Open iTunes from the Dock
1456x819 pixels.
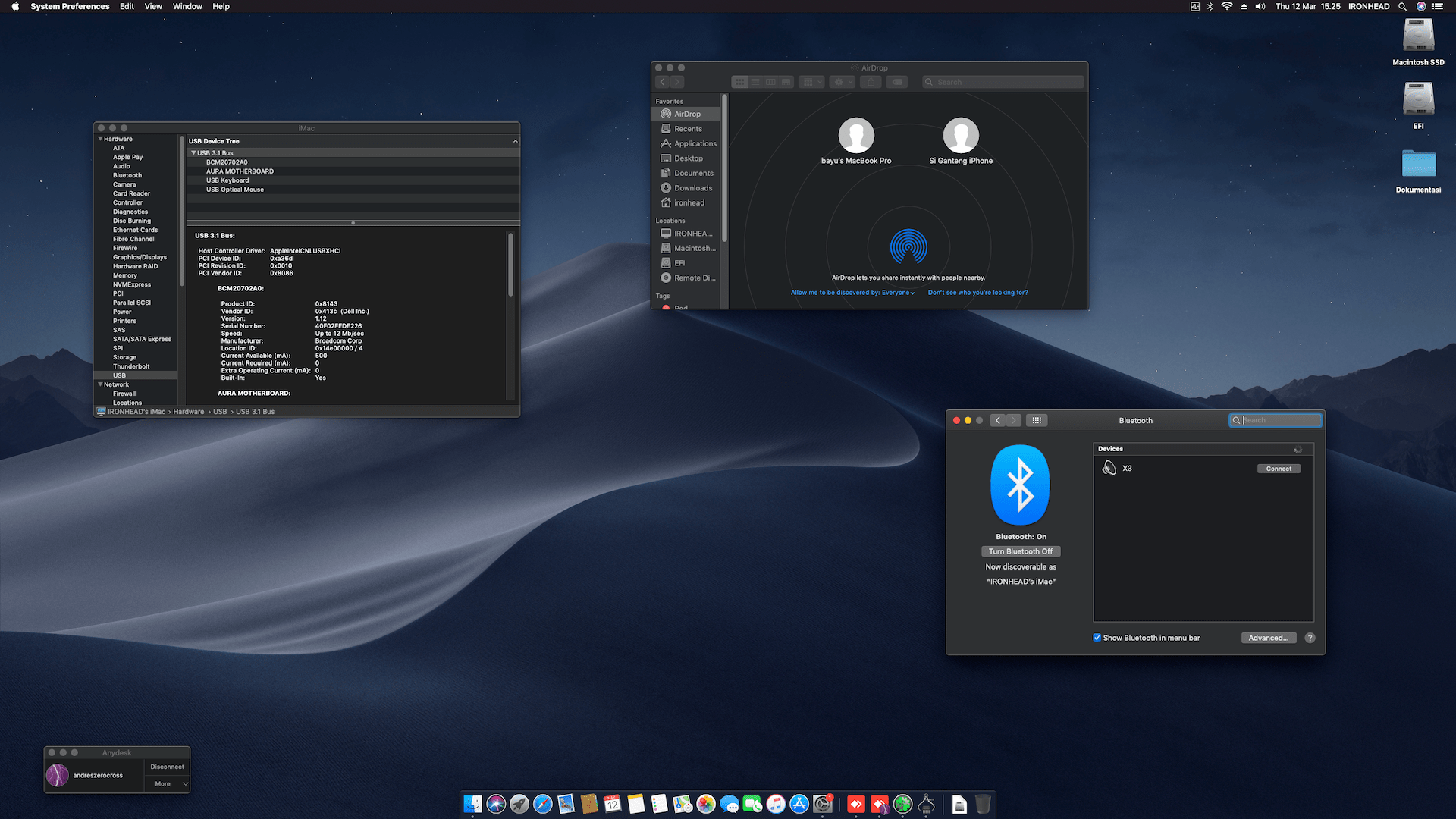(776, 804)
